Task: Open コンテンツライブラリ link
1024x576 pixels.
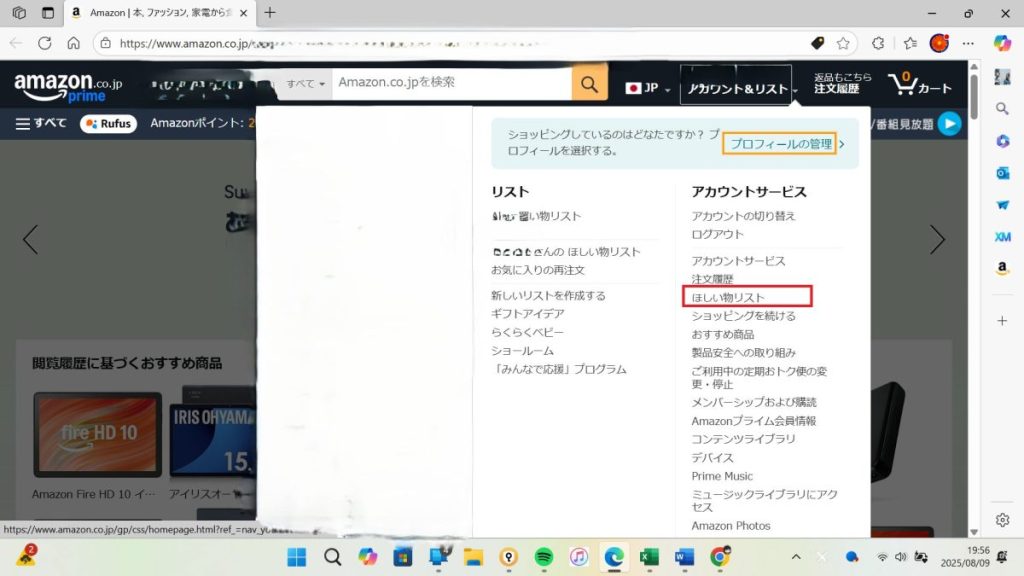Action: 743,439
